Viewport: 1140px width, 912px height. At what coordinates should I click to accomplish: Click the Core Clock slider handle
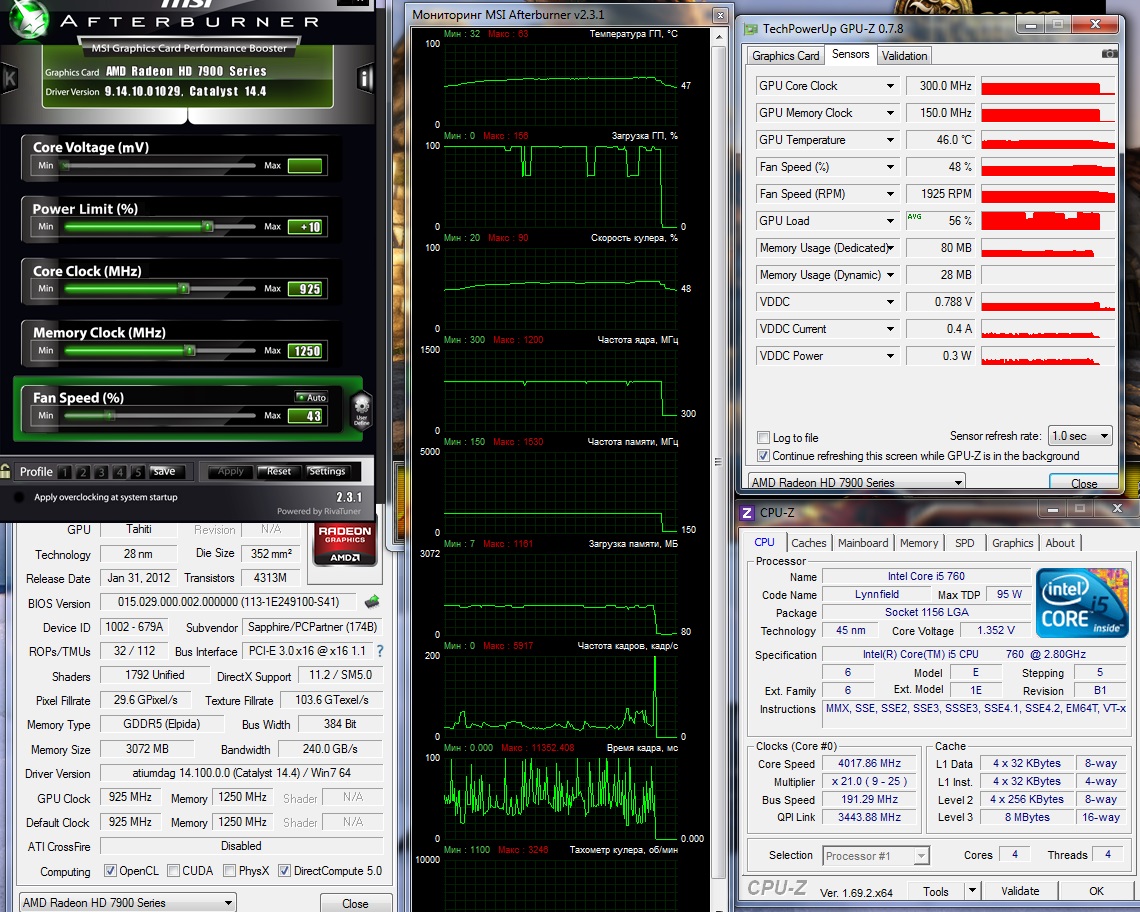pos(184,289)
